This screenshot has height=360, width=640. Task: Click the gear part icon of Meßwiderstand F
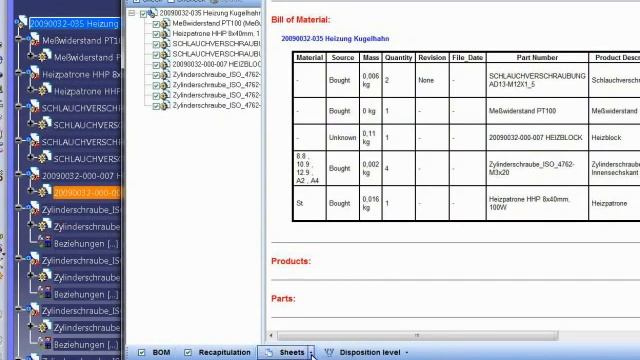click(44, 56)
